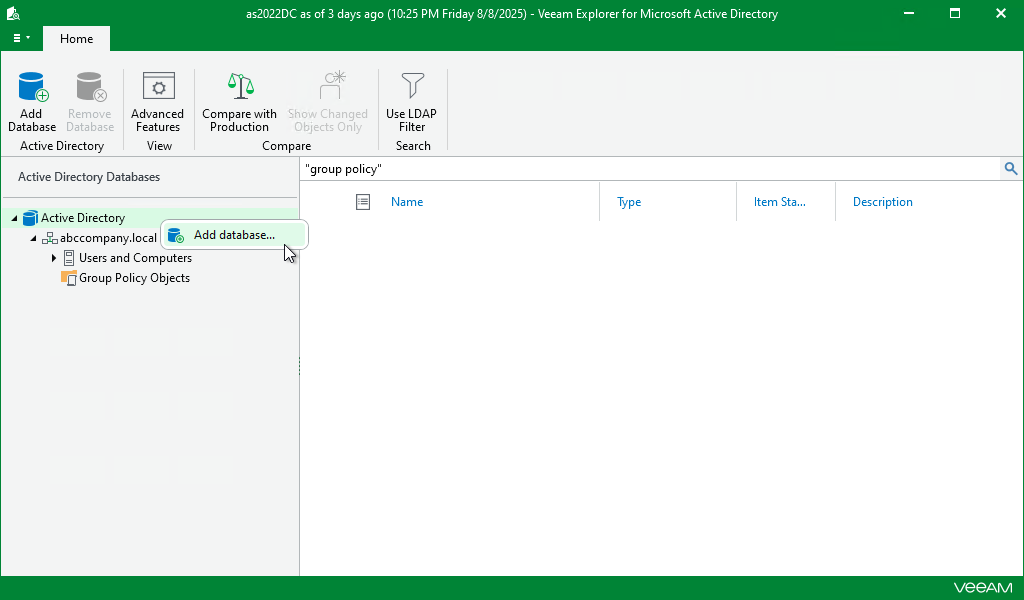The width and height of the screenshot is (1024, 600).
Task: Click the Users and Computers icon
Action: 69,258
